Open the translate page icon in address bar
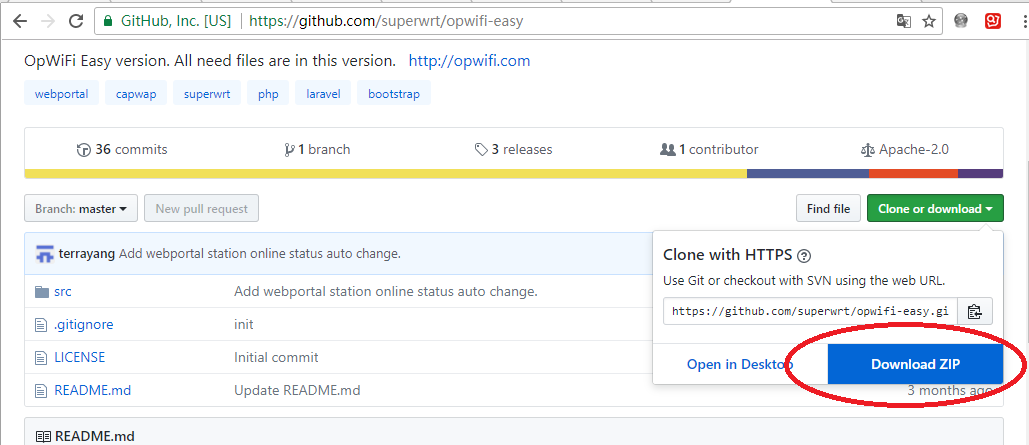1029x445 pixels. click(x=904, y=21)
